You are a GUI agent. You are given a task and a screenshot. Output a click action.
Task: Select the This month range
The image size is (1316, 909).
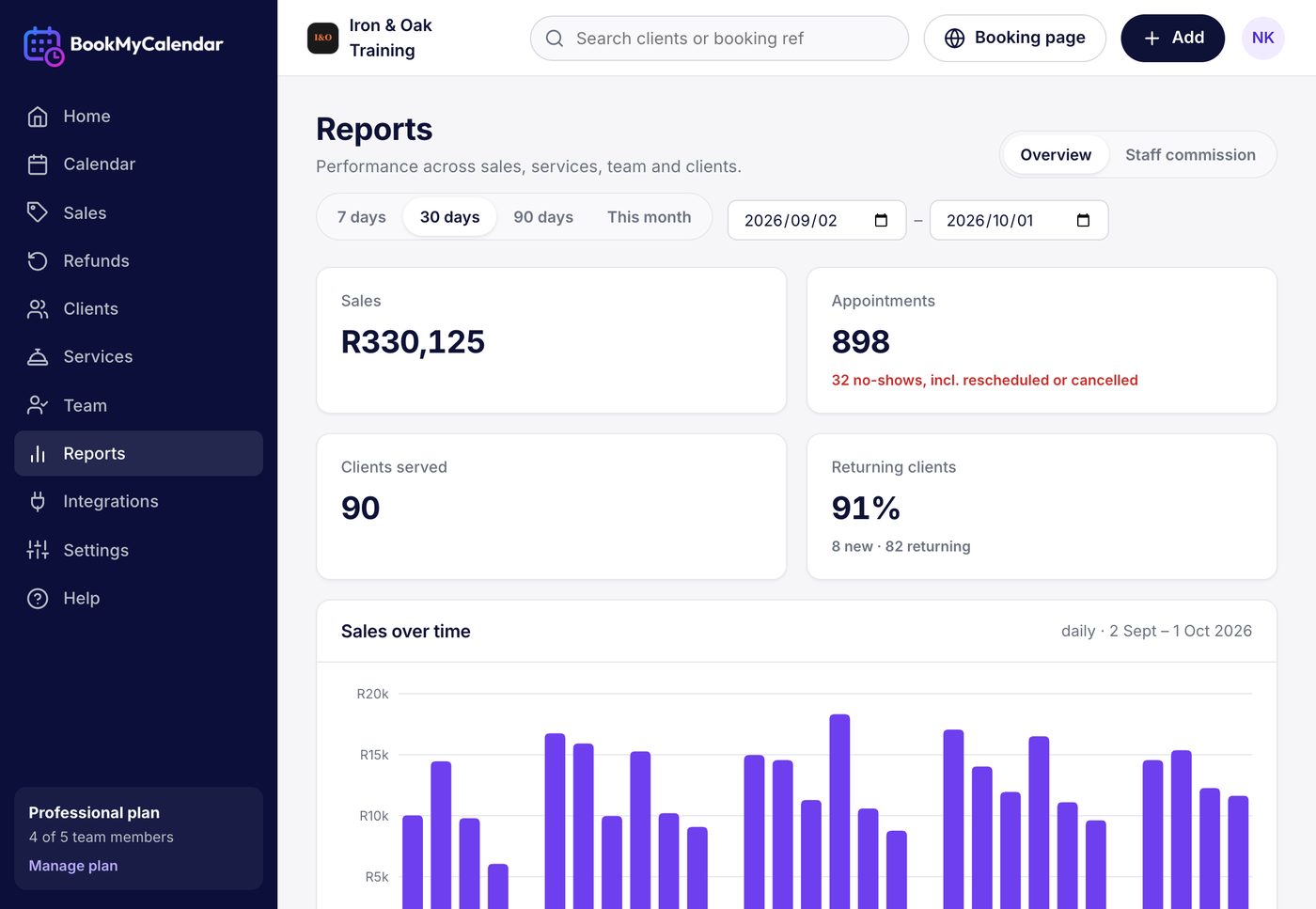pyautogui.click(x=649, y=217)
